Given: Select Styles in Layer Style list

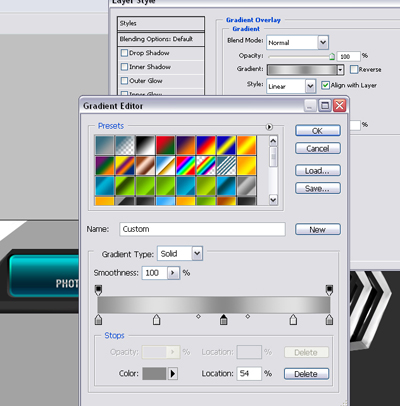Looking at the screenshot, I should (x=161, y=23).
